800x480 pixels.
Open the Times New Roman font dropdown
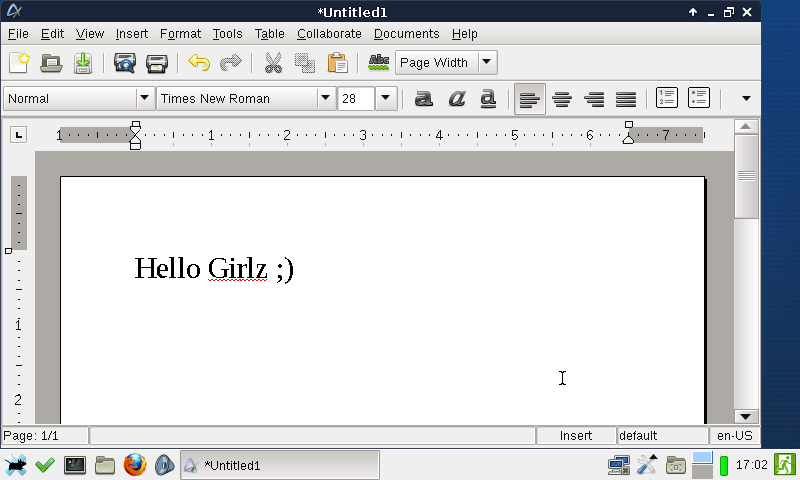pyautogui.click(x=325, y=98)
